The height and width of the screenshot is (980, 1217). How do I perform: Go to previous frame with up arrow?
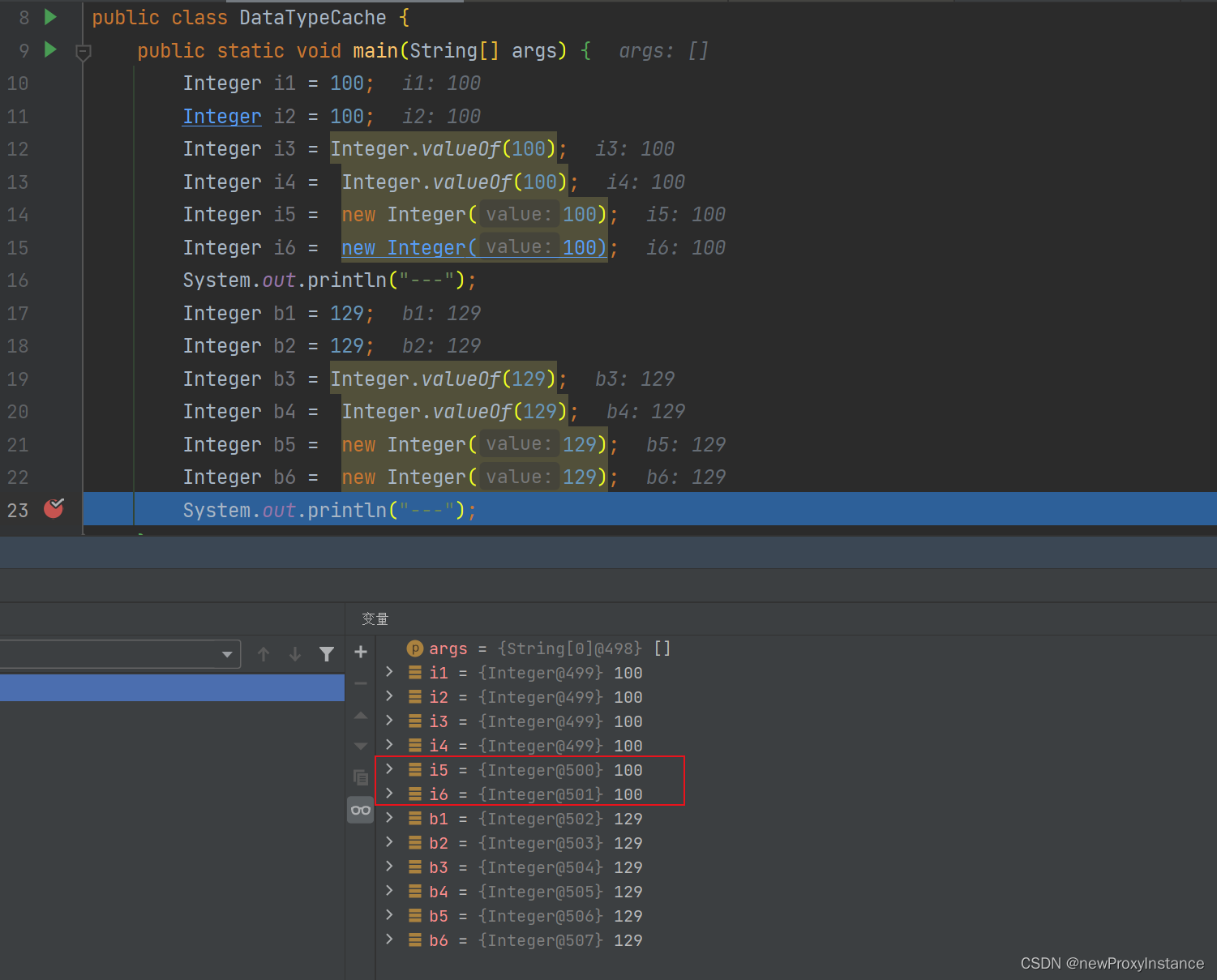click(x=264, y=654)
